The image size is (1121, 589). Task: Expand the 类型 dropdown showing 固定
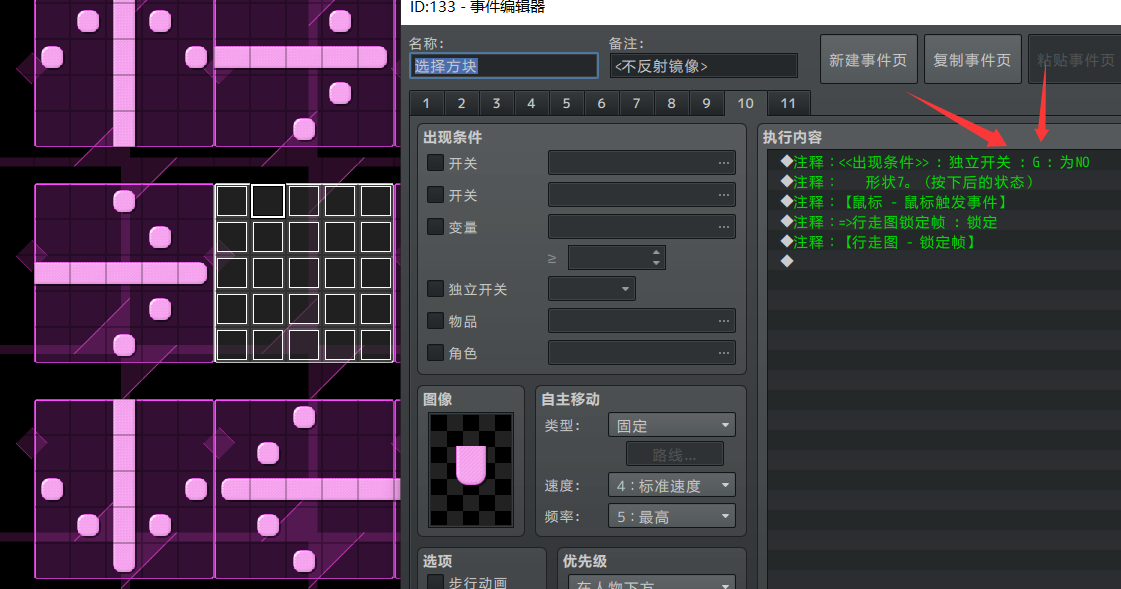tap(671, 425)
